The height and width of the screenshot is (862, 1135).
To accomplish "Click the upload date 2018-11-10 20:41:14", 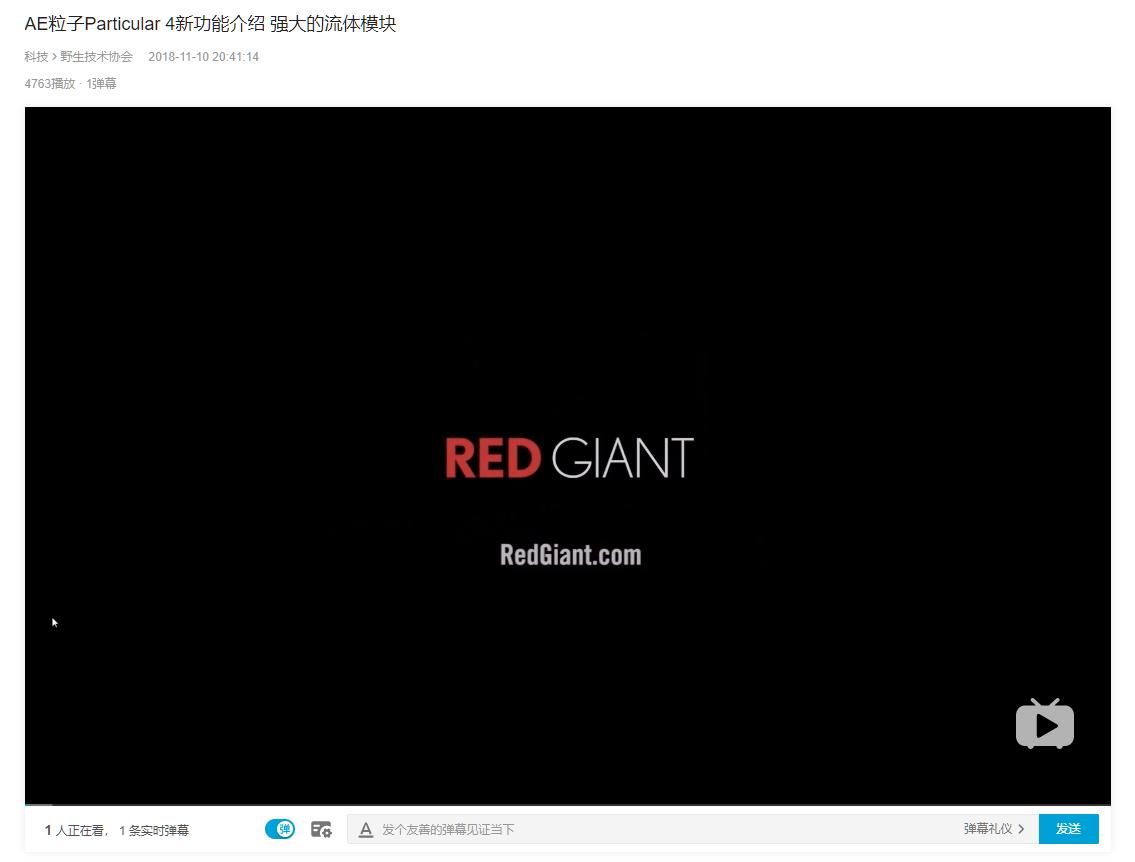I will (203, 56).
